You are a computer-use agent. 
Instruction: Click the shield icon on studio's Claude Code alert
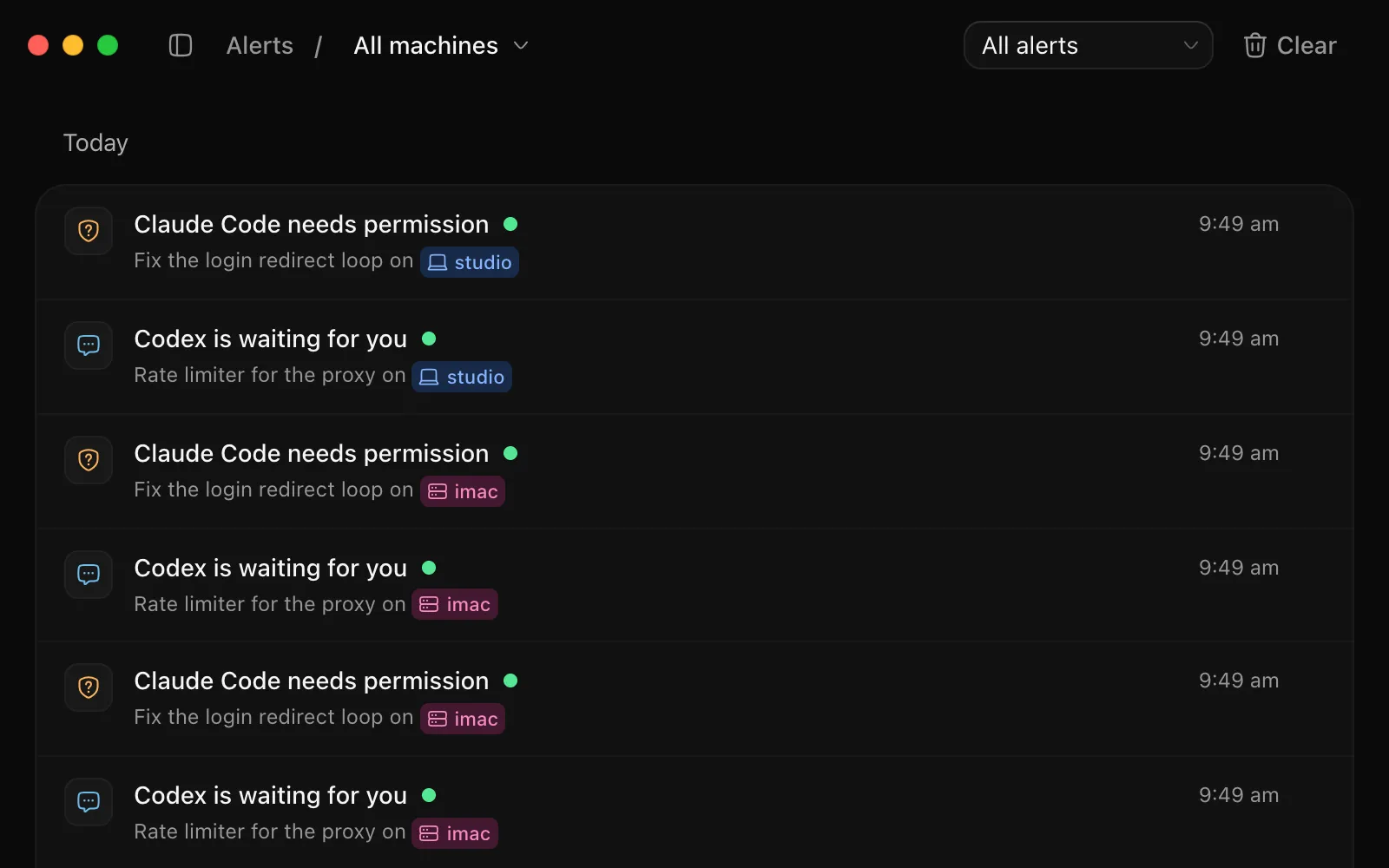coord(89,231)
